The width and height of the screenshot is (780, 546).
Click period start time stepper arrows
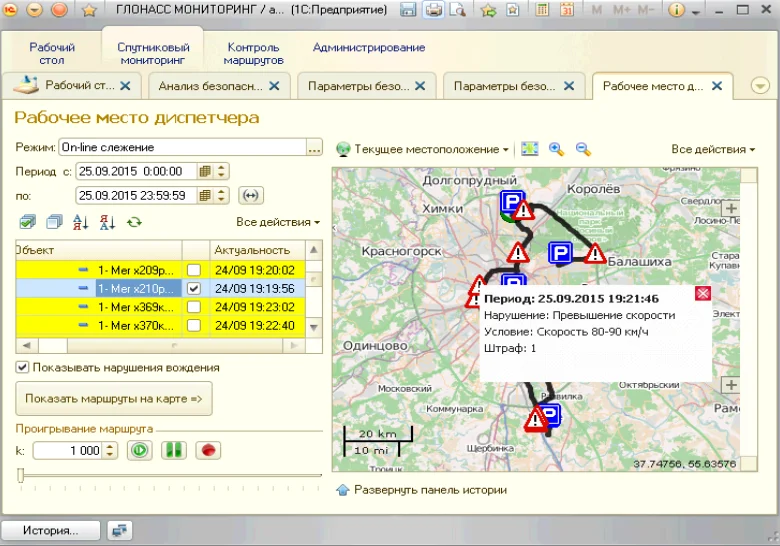(x=221, y=172)
